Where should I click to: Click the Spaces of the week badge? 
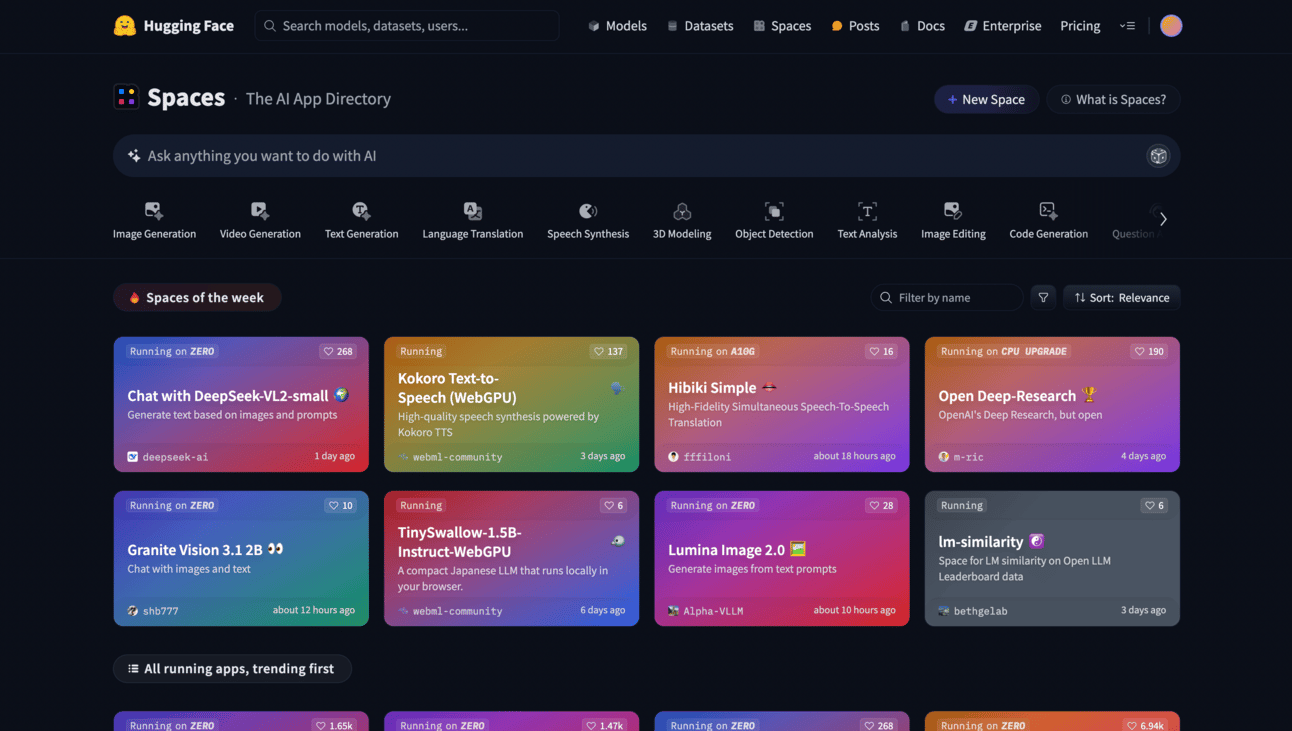pyautogui.click(x=197, y=297)
